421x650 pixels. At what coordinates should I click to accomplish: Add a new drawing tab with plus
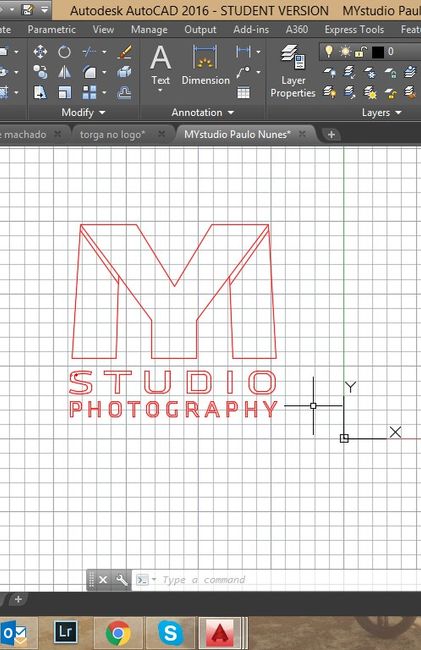pos(331,134)
